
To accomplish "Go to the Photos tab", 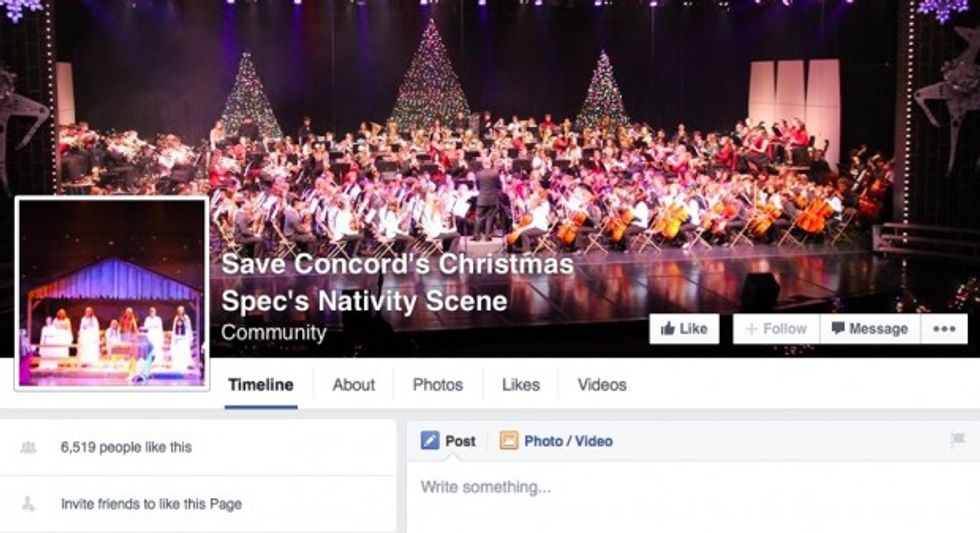I will coord(438,385).
